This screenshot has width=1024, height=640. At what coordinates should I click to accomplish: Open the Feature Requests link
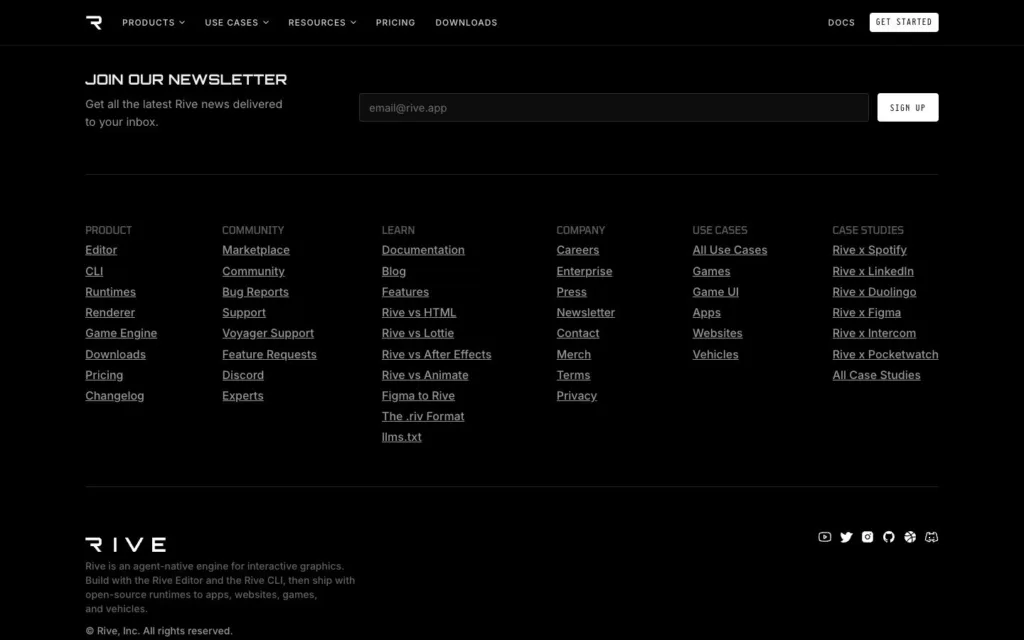269,355
